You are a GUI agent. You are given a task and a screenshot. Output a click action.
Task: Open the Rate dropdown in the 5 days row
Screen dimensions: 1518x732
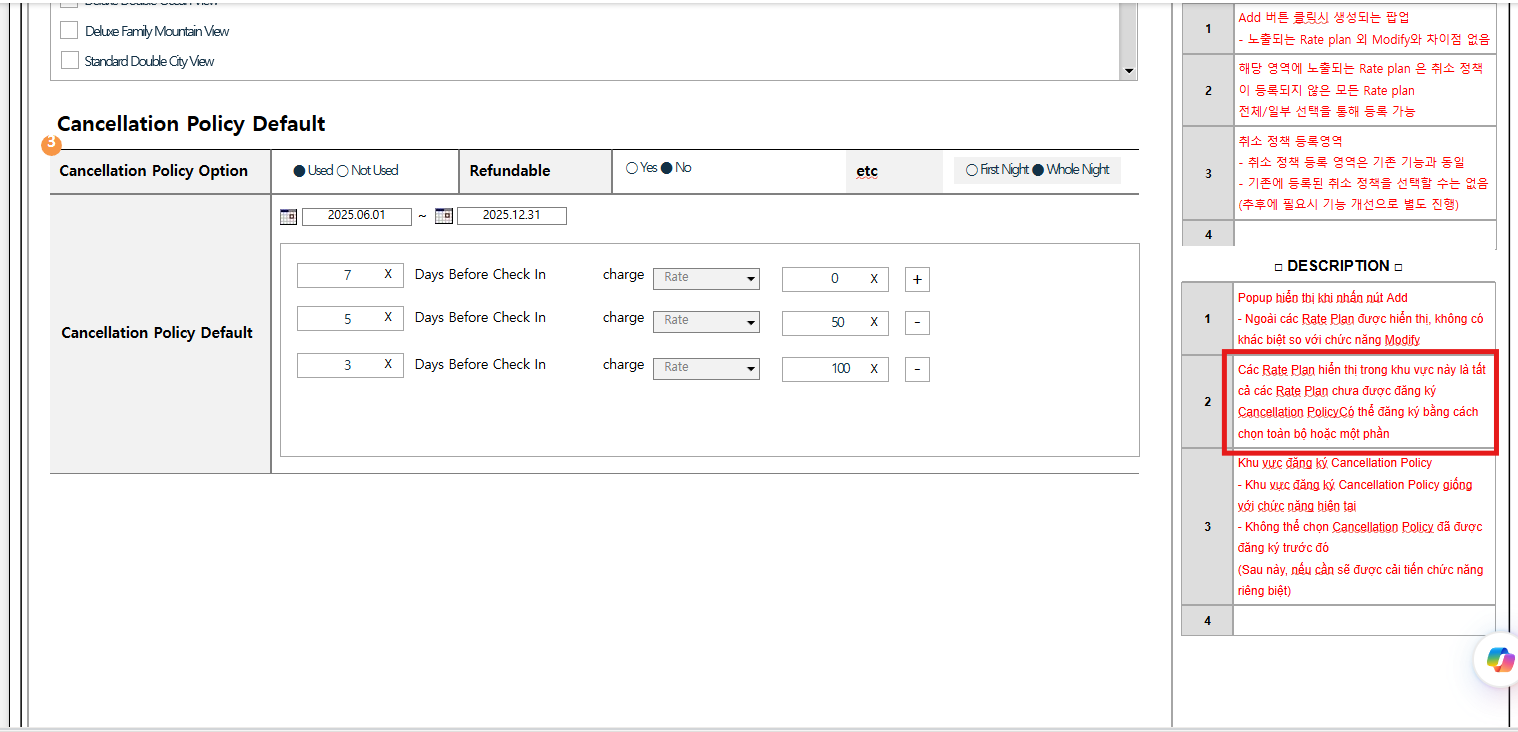coord(706,321)
